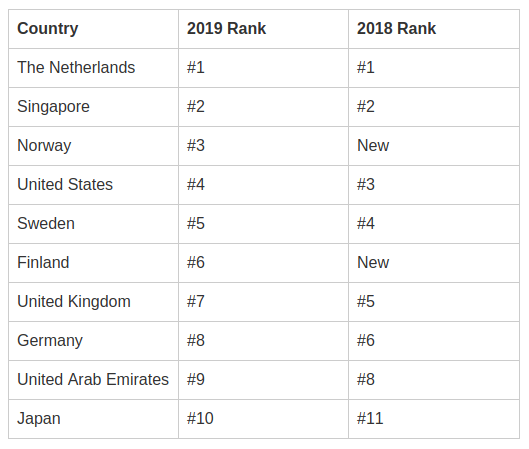Click United Kingdom's #7 rank cell
The image size is (529, 449).
pos(263,302)
